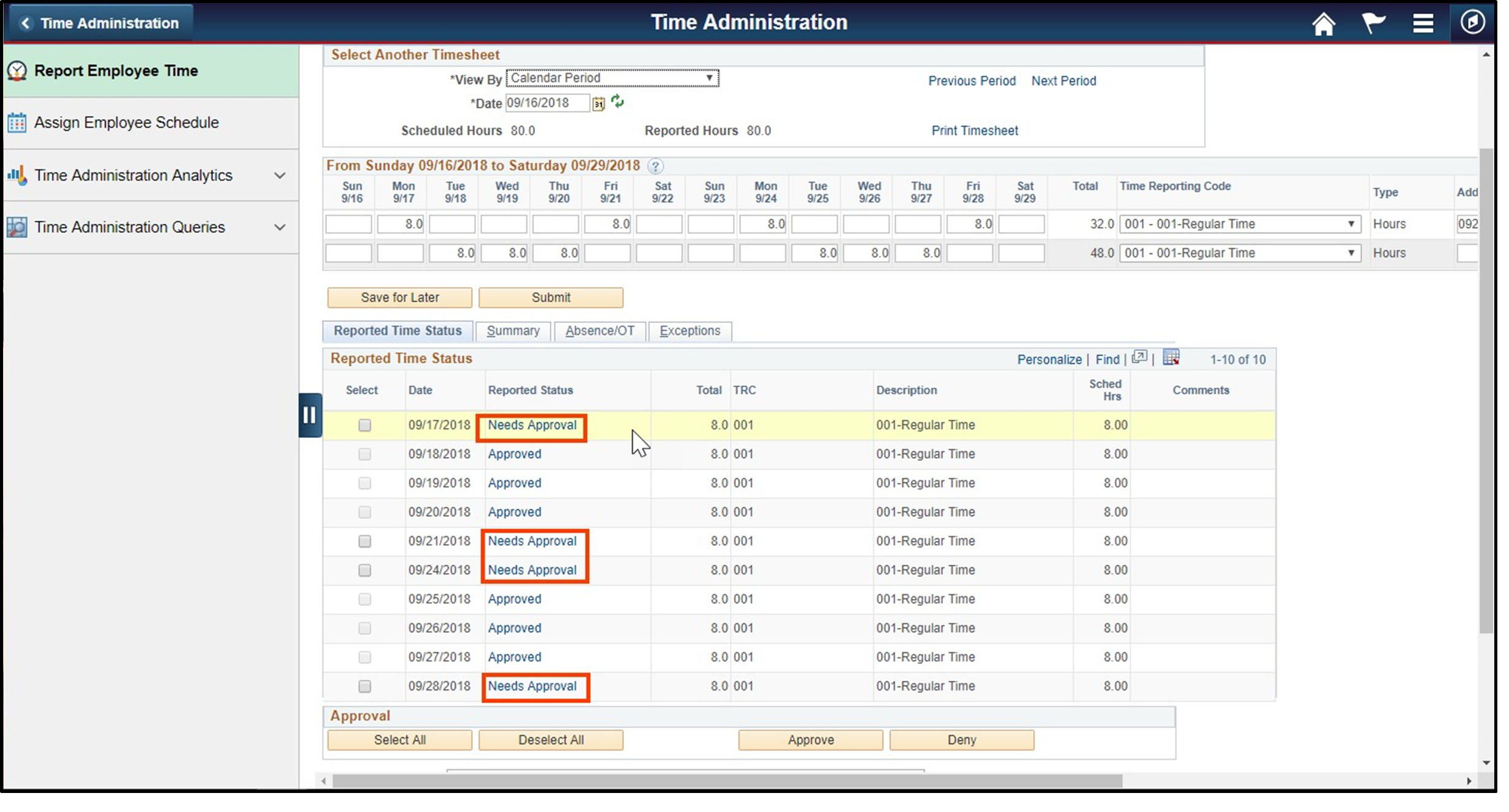Switch to the Summary tab

click(513, 331)
